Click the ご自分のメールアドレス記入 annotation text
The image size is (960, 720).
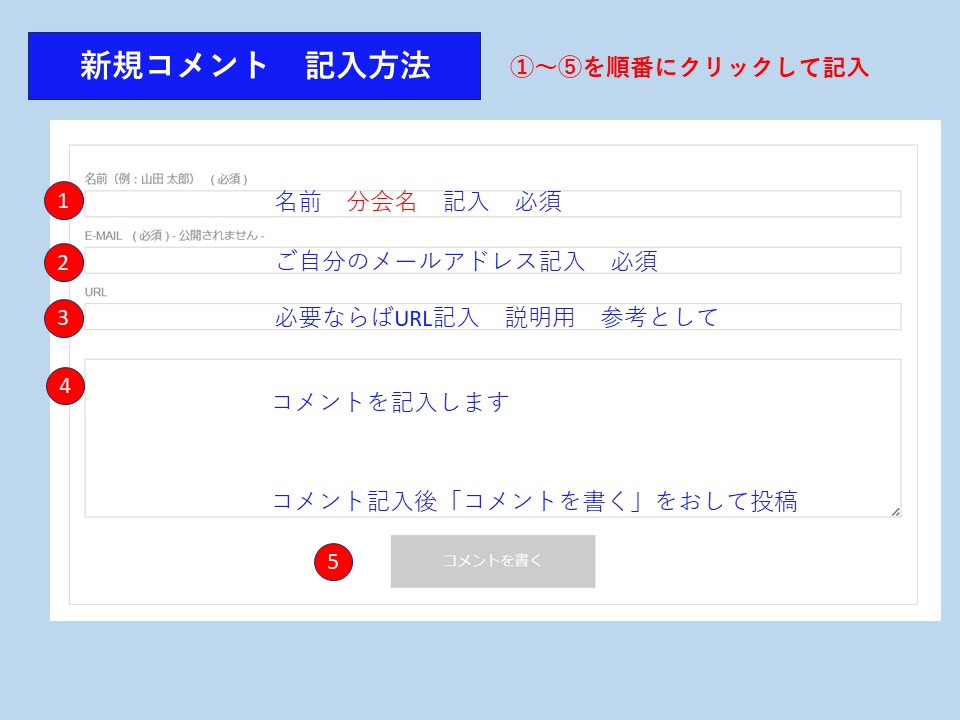(x=430, y=262)
